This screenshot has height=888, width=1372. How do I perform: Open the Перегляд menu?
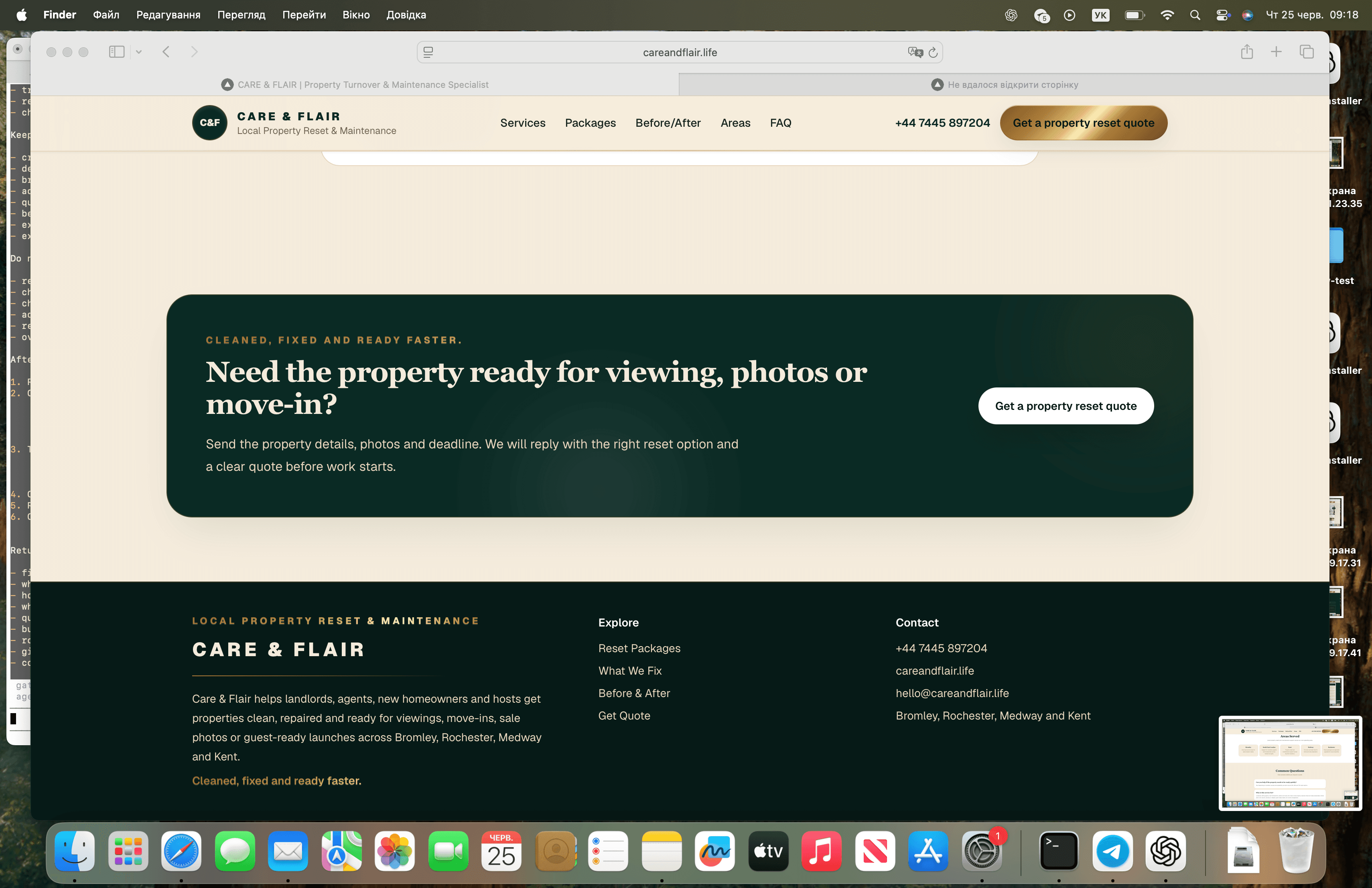pyautogui.click(x=242, y=15)
